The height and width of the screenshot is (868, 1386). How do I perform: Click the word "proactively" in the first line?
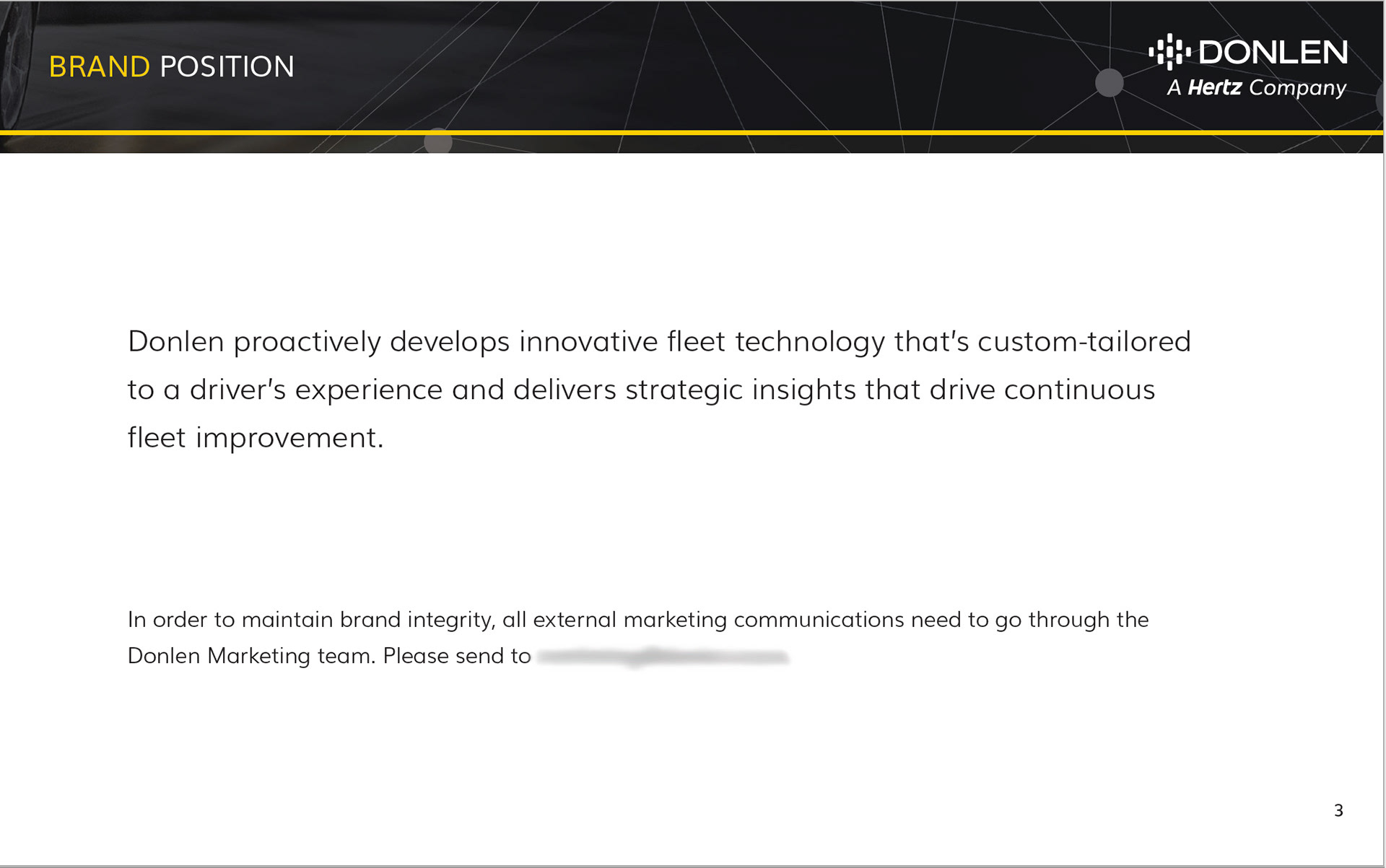coord(307,342)
